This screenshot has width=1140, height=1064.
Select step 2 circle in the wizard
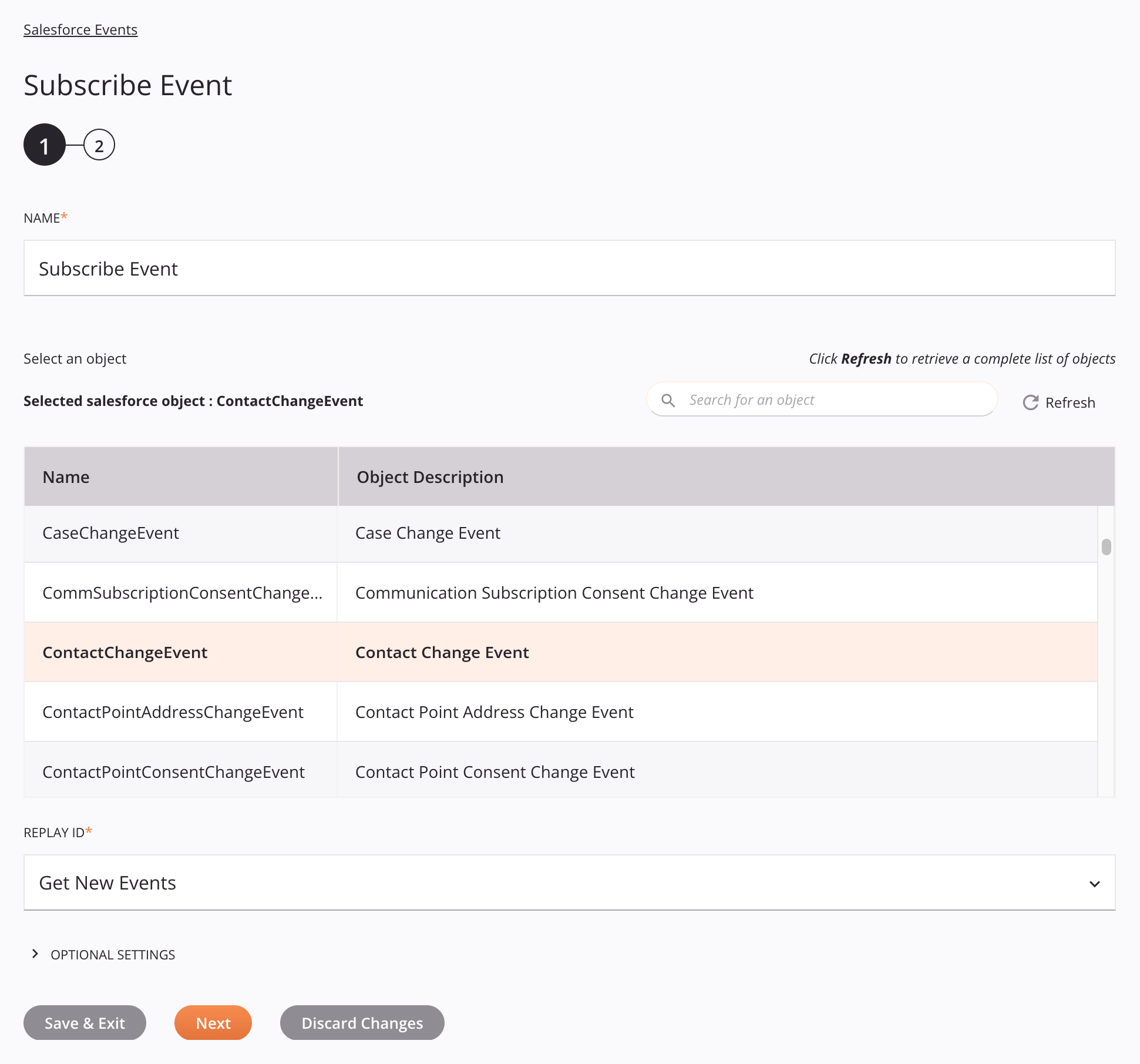point(99,145)
